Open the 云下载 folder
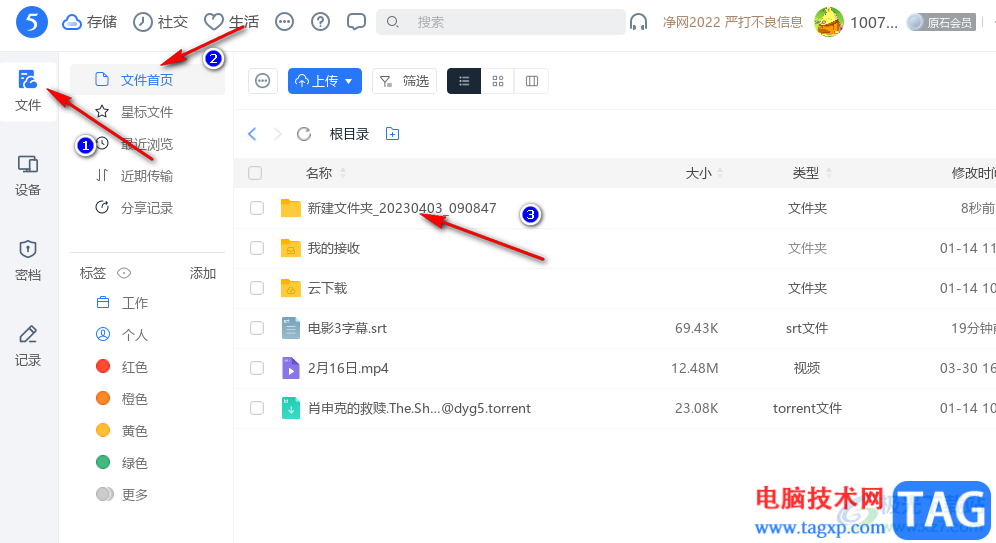The width and height of the screenshot is (996, 543). 328,288
